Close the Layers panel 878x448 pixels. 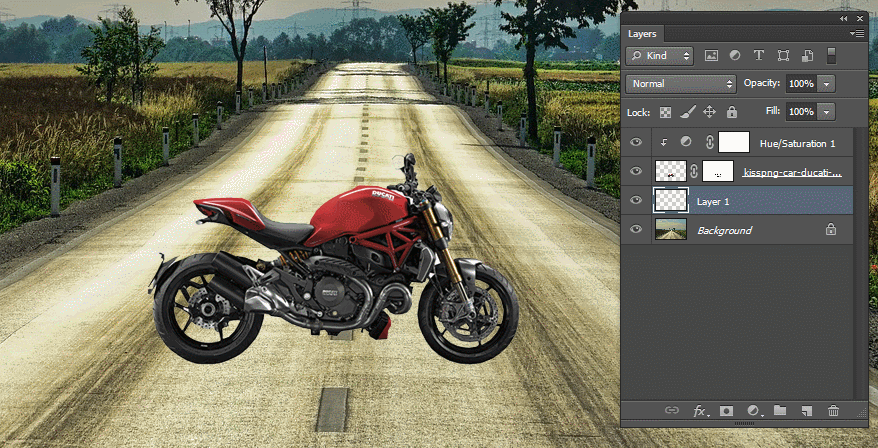click(x=860, y=18)
